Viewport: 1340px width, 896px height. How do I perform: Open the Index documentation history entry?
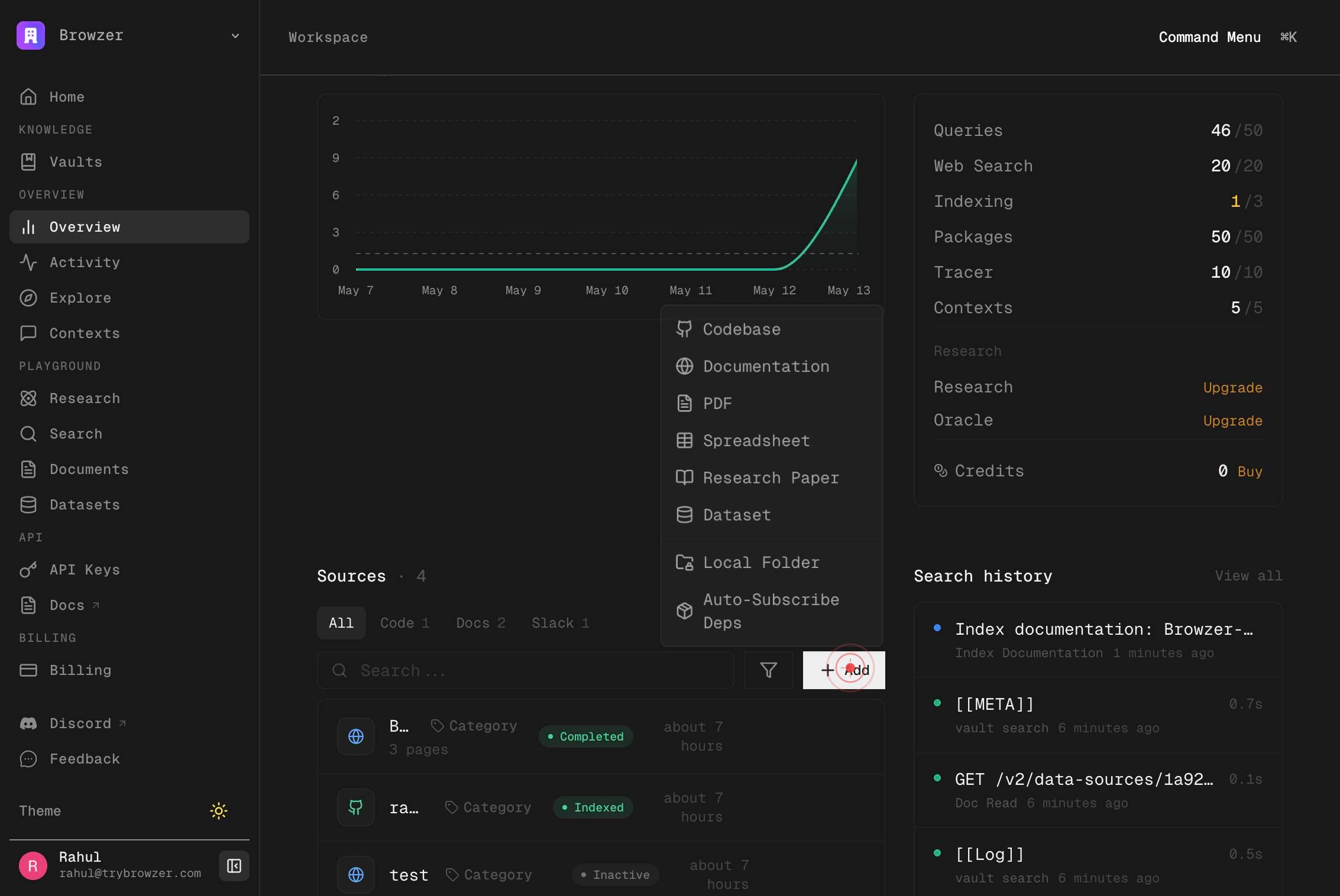(x=1098, y=640)
